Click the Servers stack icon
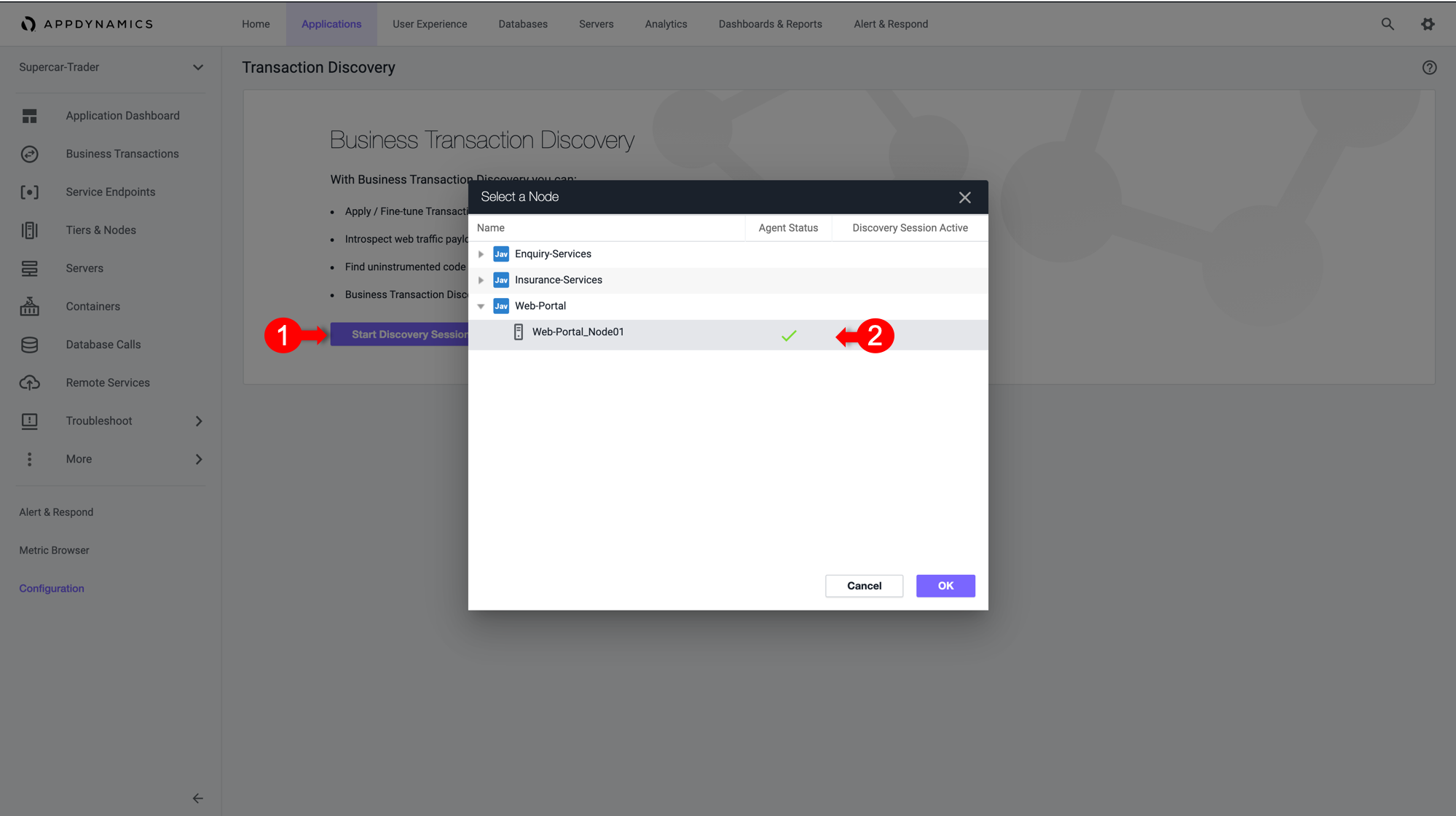The image size is (1456, 816). (x=29, y=268)
